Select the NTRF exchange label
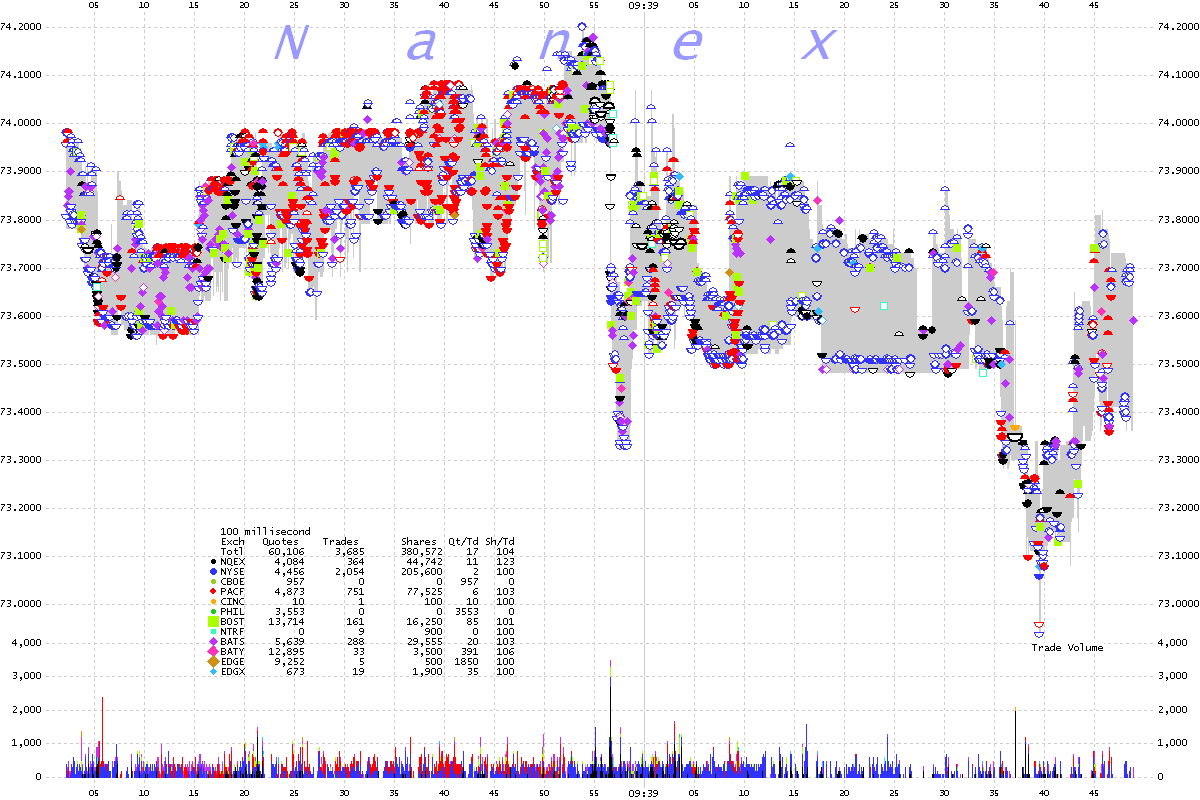The image size is (1200, 800). coord(232,632)
